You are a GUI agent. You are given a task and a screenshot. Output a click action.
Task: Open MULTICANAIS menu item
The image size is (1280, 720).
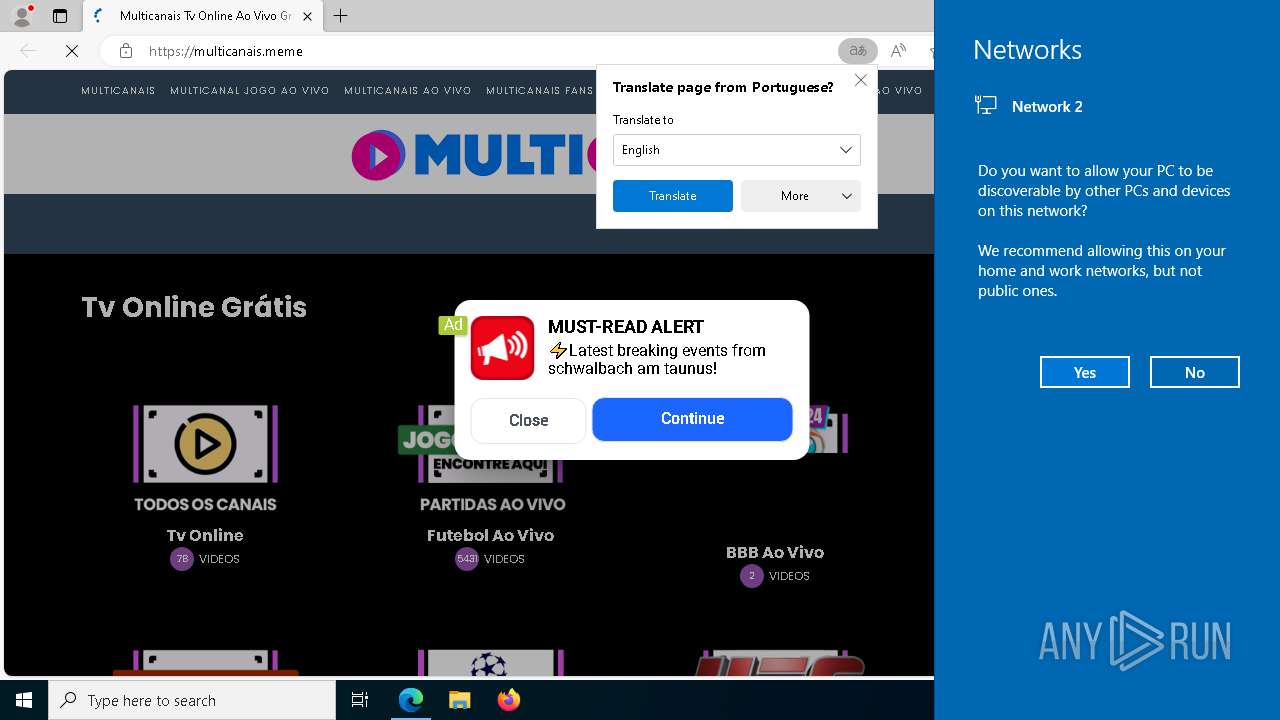tap(118, 91)
